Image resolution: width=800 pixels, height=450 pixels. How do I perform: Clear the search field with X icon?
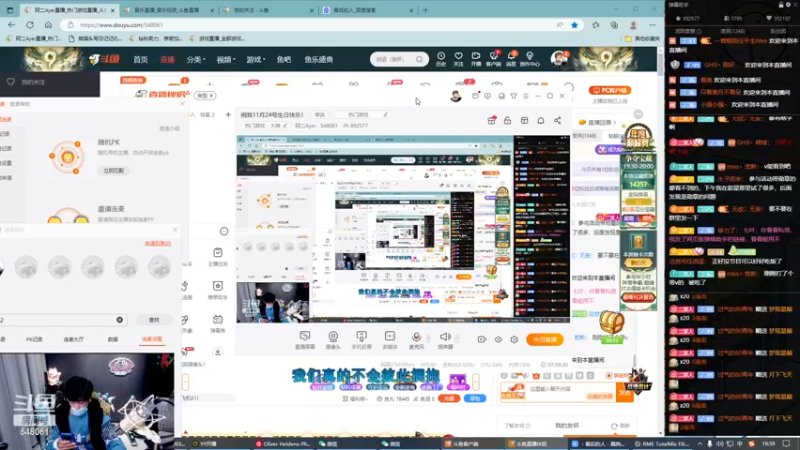(119, 320)
